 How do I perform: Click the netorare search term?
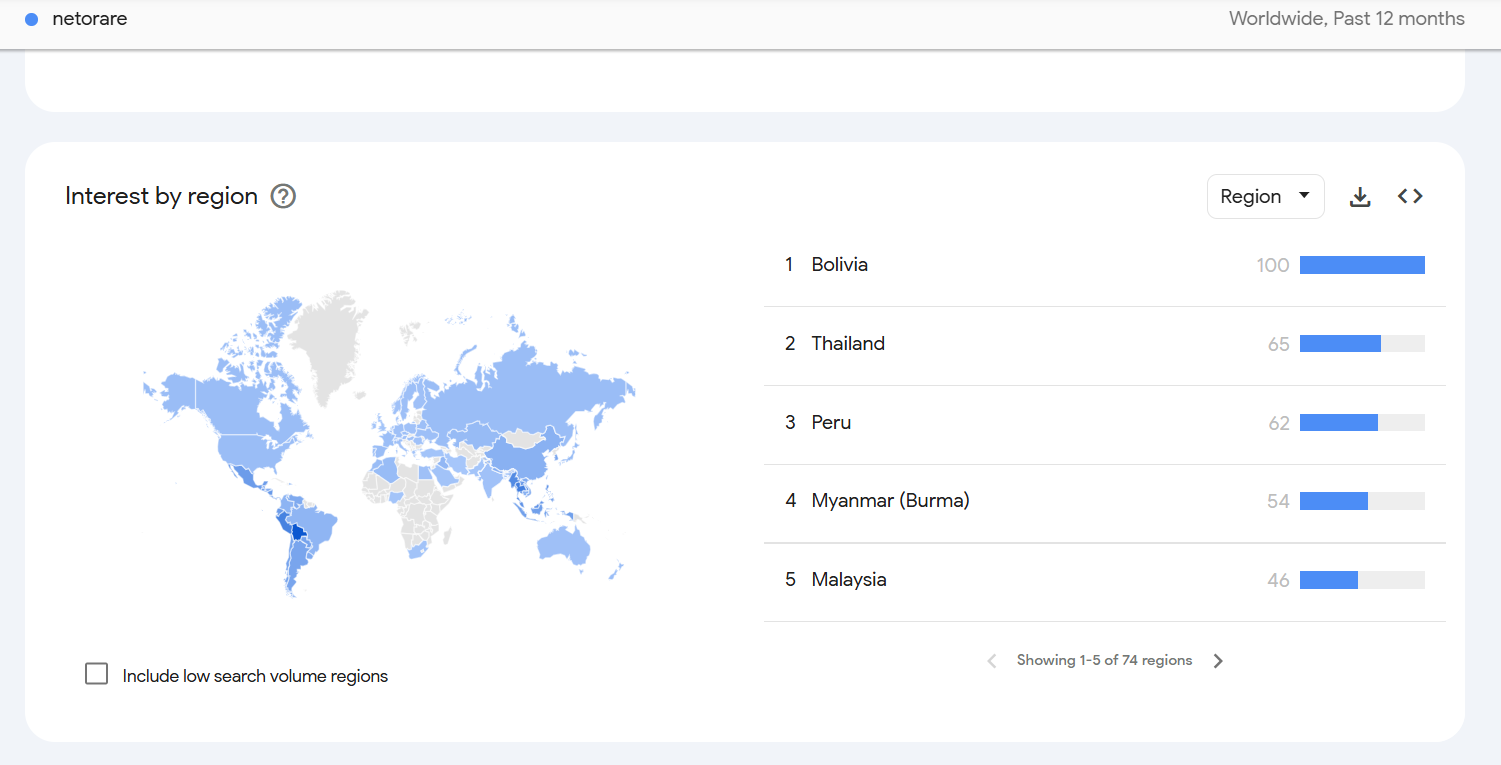[x=90, y=19]
